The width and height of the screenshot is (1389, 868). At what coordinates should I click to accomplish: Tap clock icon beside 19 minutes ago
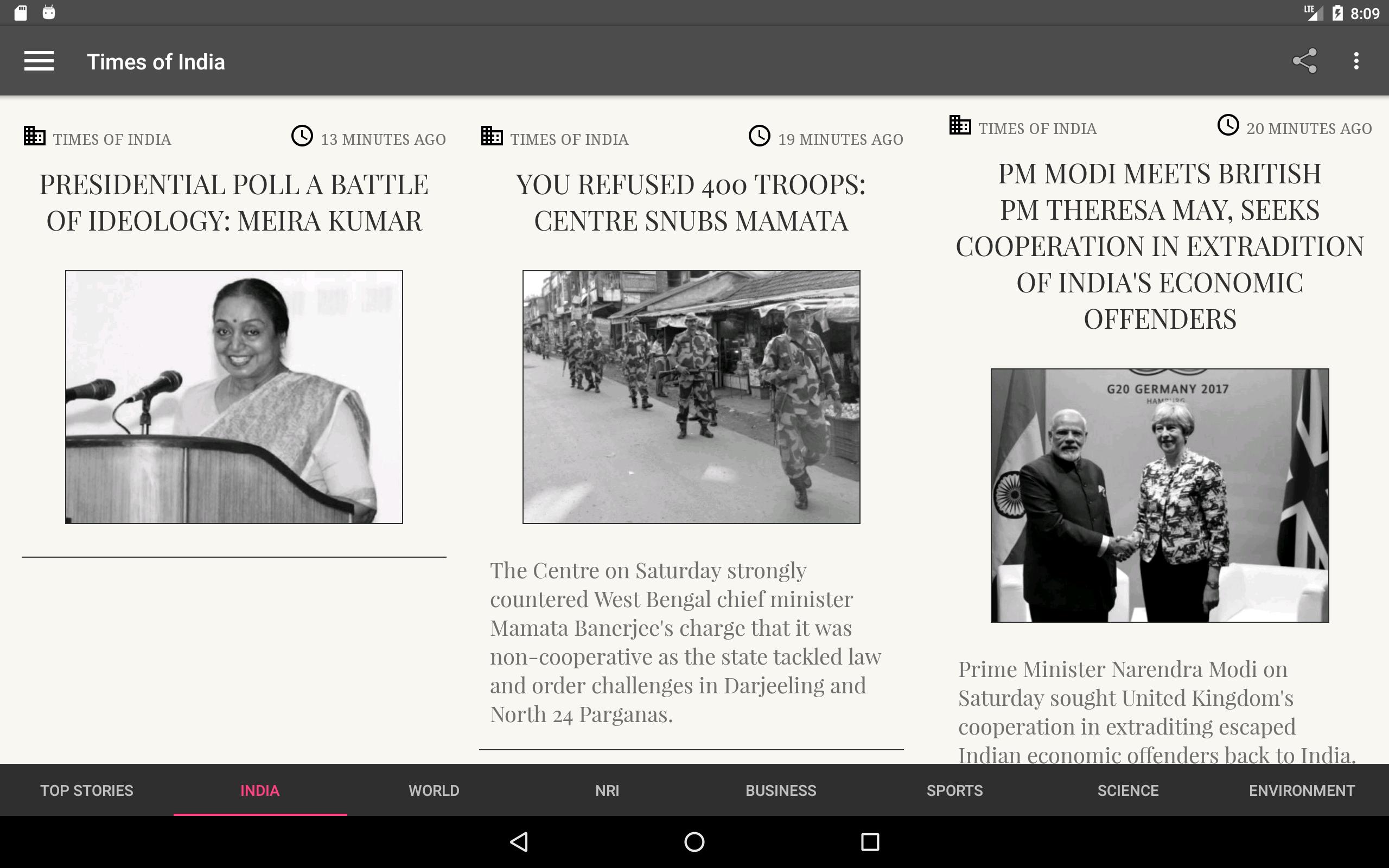click(760, 136)
